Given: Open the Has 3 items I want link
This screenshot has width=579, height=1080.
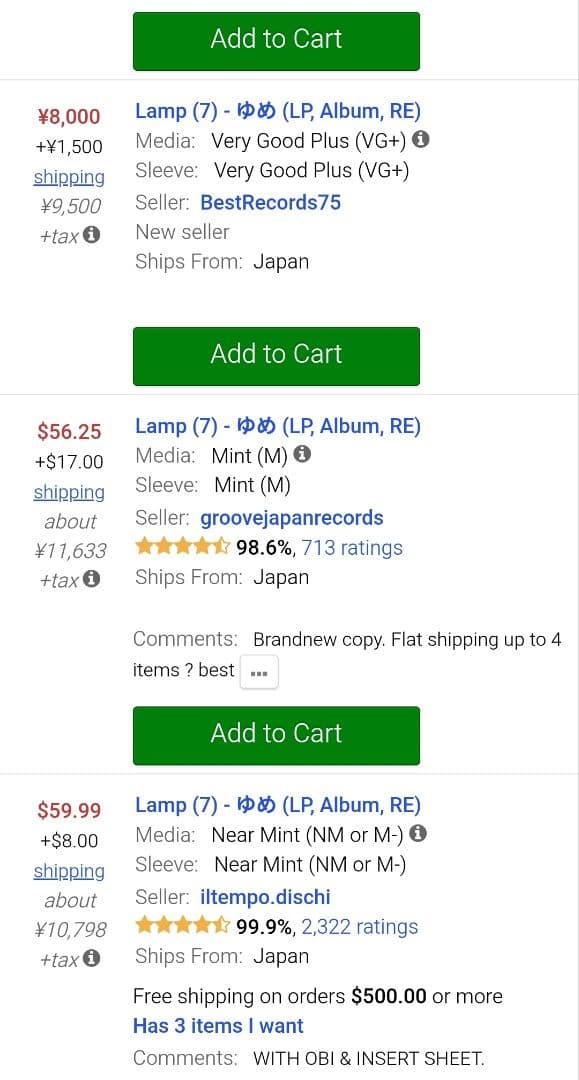Looking at the screenshot, I should coord(218,1026).
